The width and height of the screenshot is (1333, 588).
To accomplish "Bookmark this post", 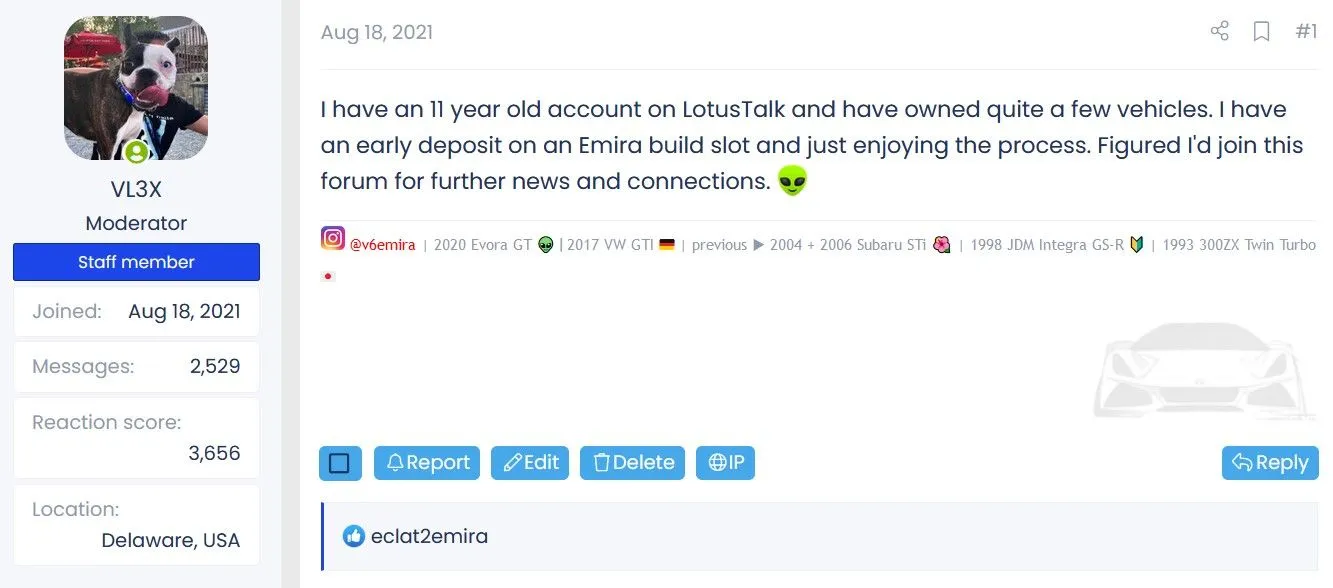I will [x=1262, y=31].
